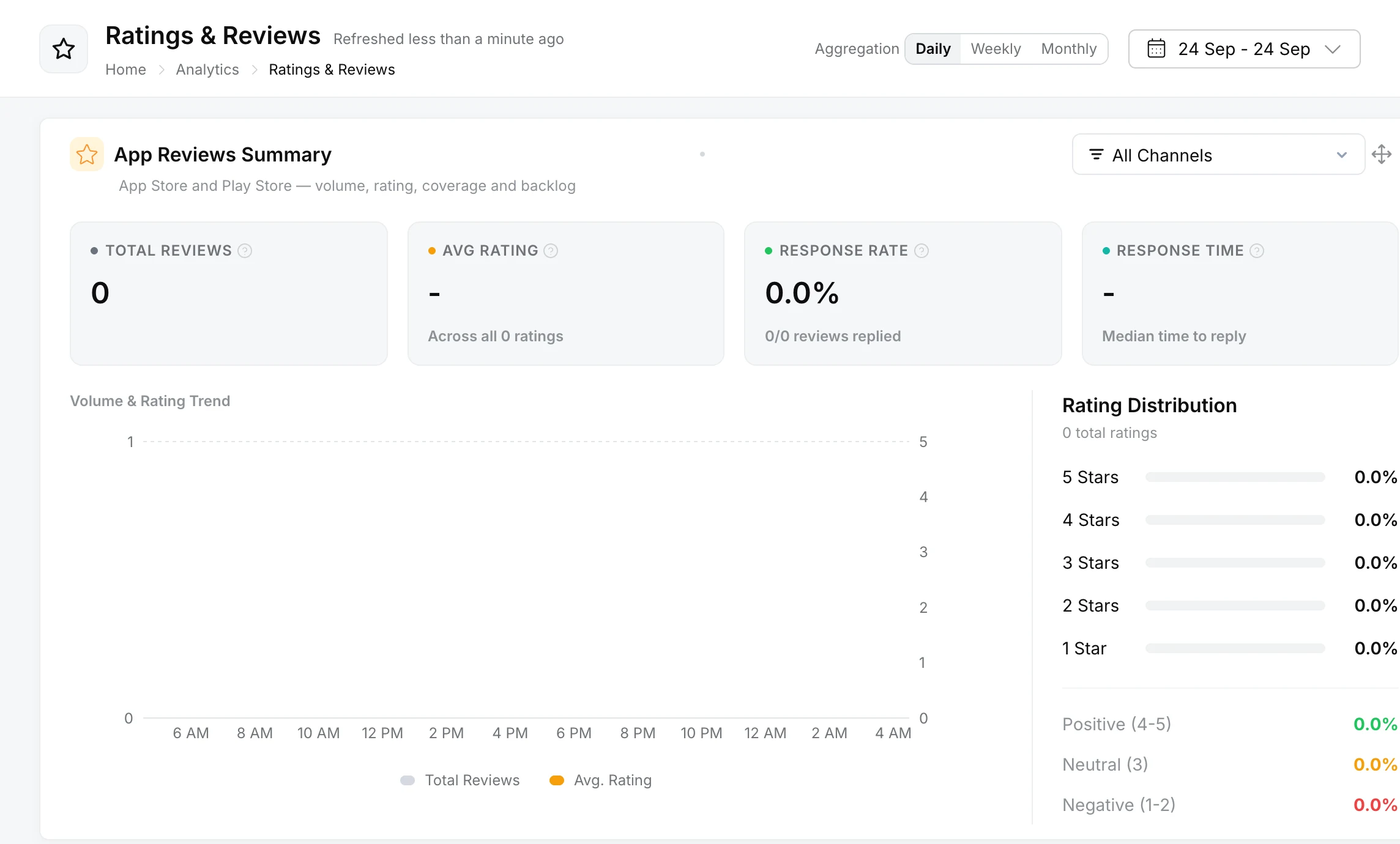Expand the All Channels dropdown

[x=1218, y=155]
